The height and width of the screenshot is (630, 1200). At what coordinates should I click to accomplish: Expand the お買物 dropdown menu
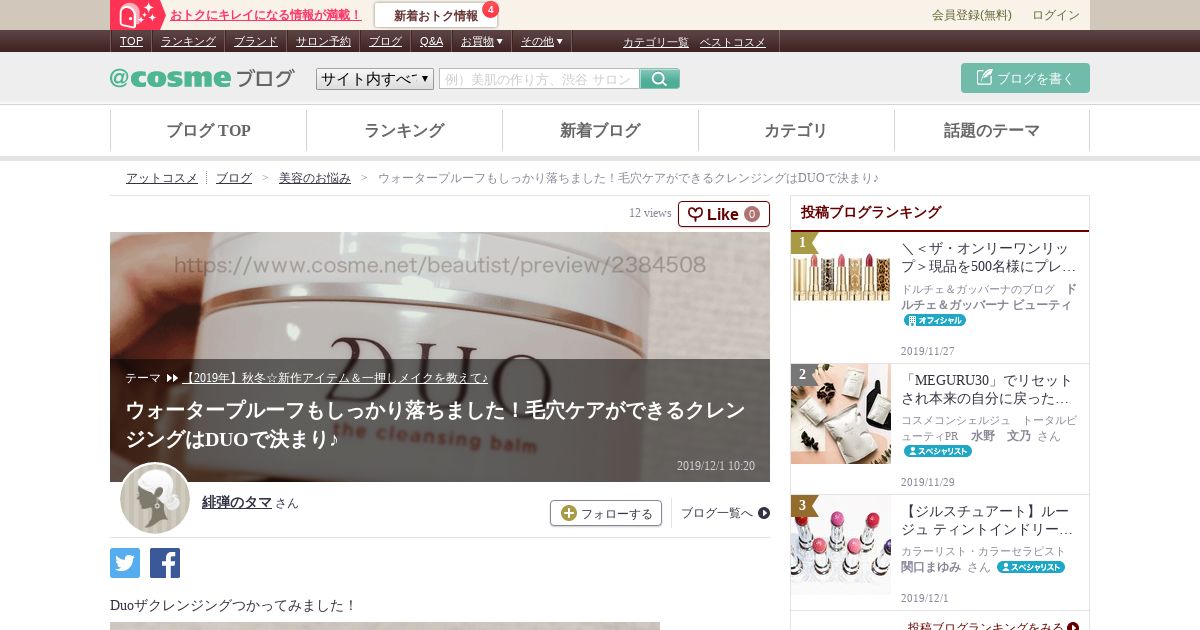[481, 41]
